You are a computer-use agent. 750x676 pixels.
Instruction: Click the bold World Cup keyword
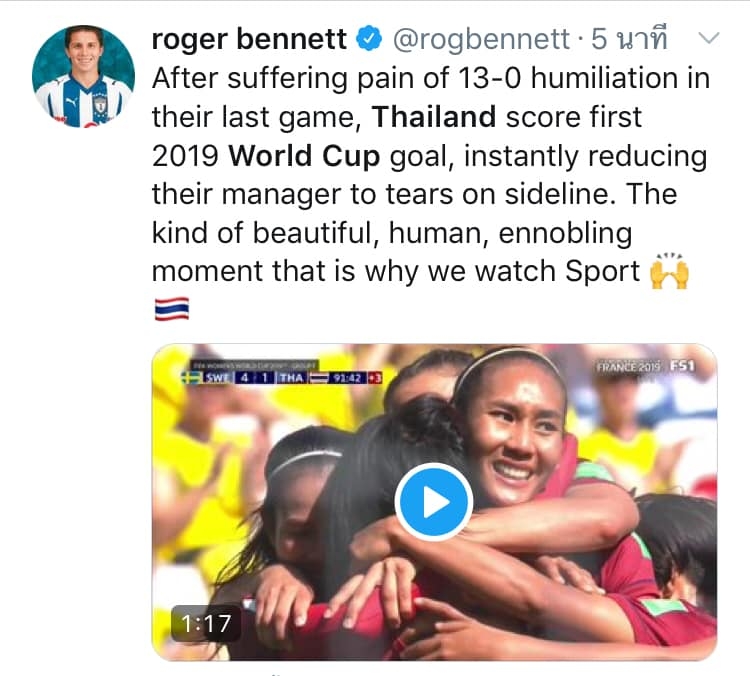305,156
